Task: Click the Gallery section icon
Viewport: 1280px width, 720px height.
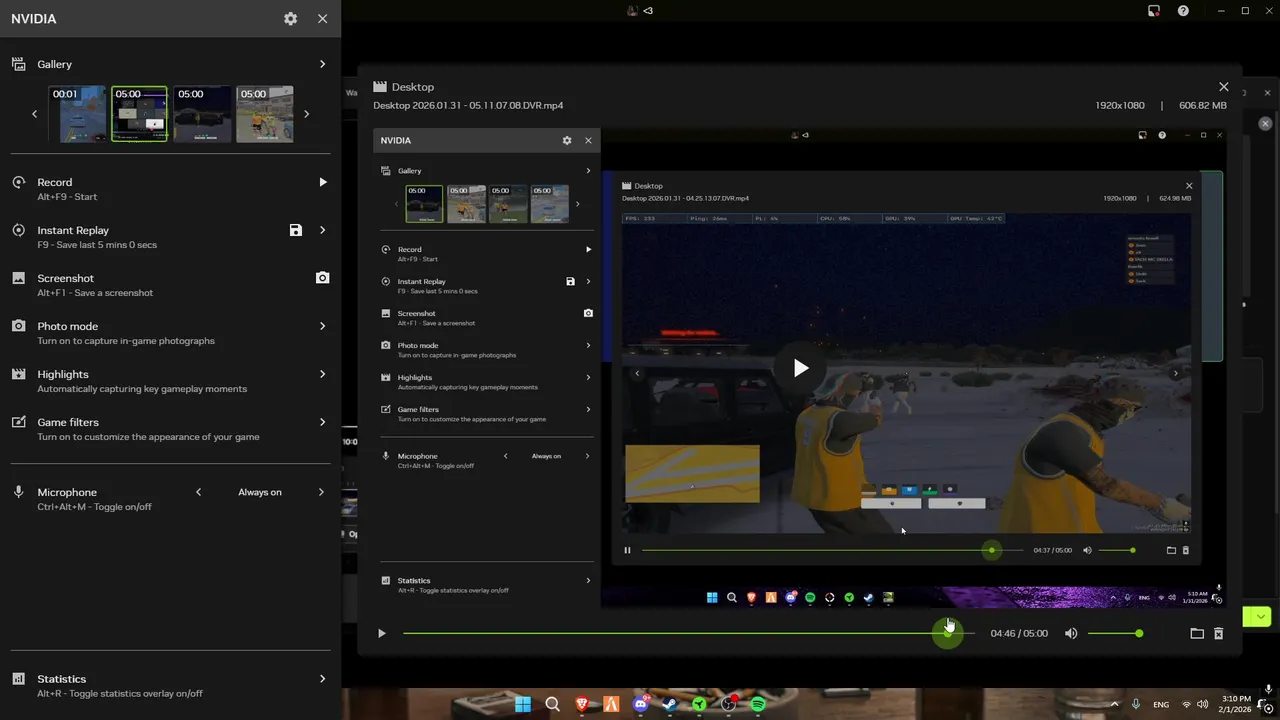Action: (x=18, y=64)
